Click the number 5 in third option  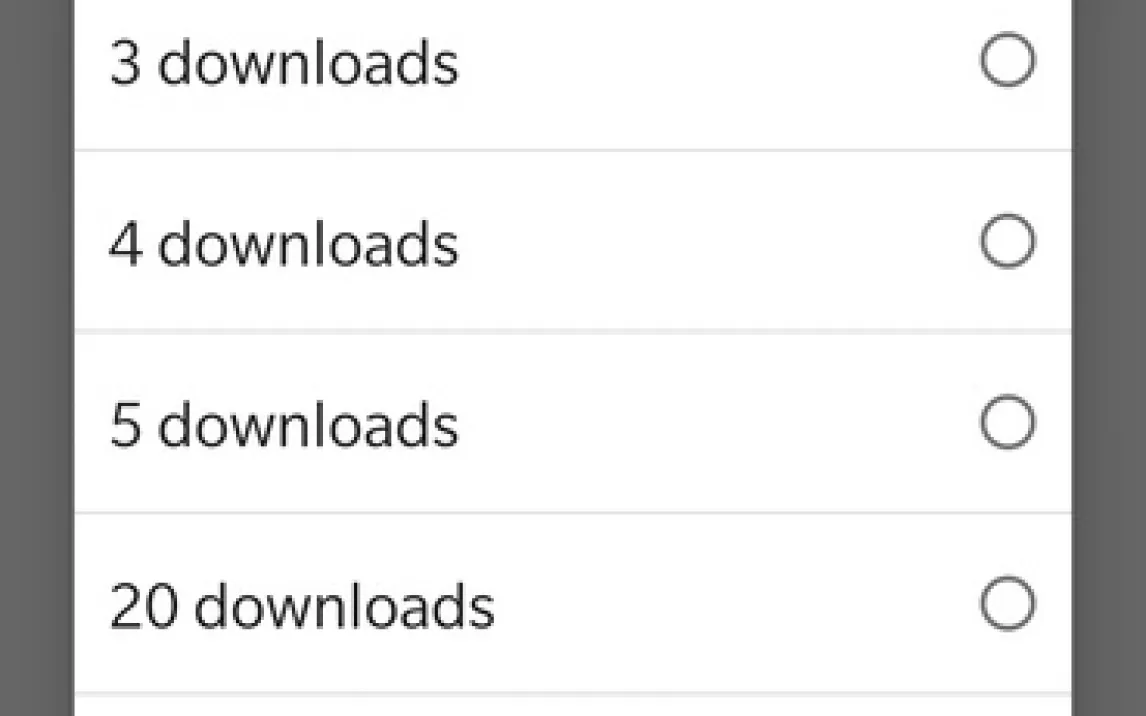pyautogui.click(x=125, y=425)
